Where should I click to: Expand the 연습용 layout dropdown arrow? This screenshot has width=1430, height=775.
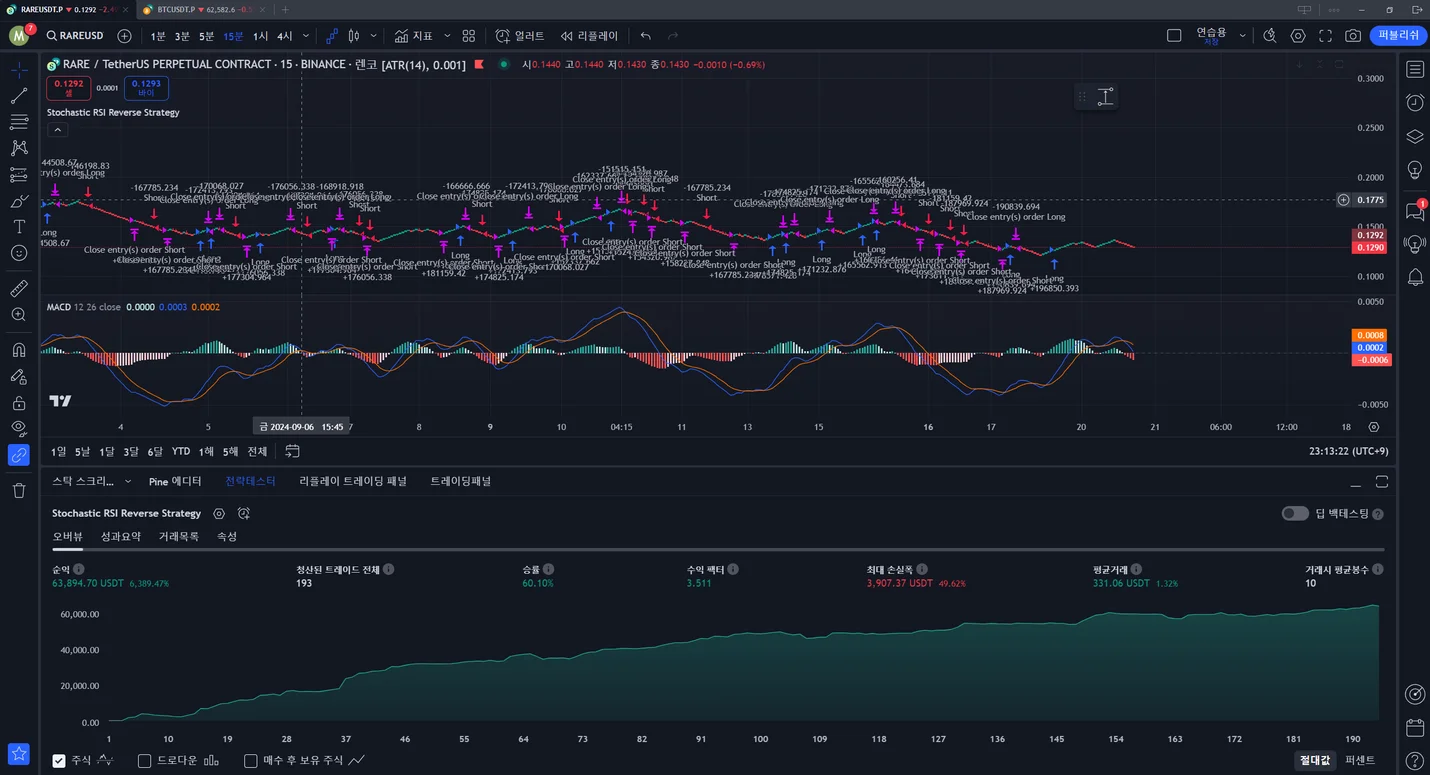1243,36
